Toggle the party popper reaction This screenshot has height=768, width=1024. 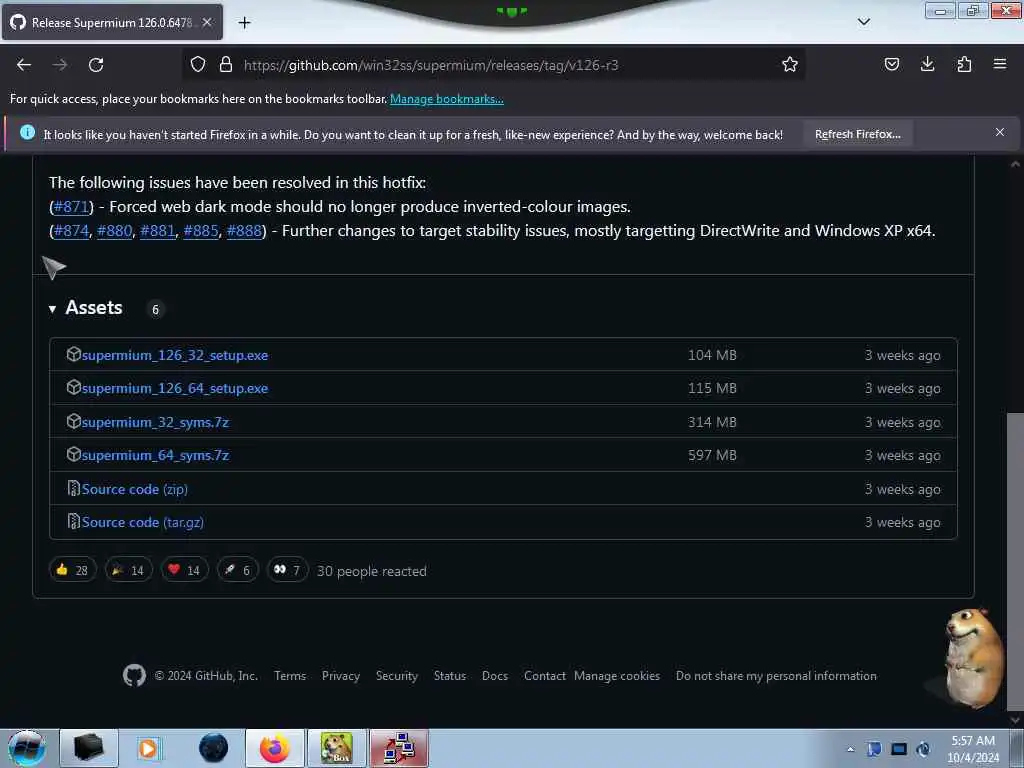point(129,570)
